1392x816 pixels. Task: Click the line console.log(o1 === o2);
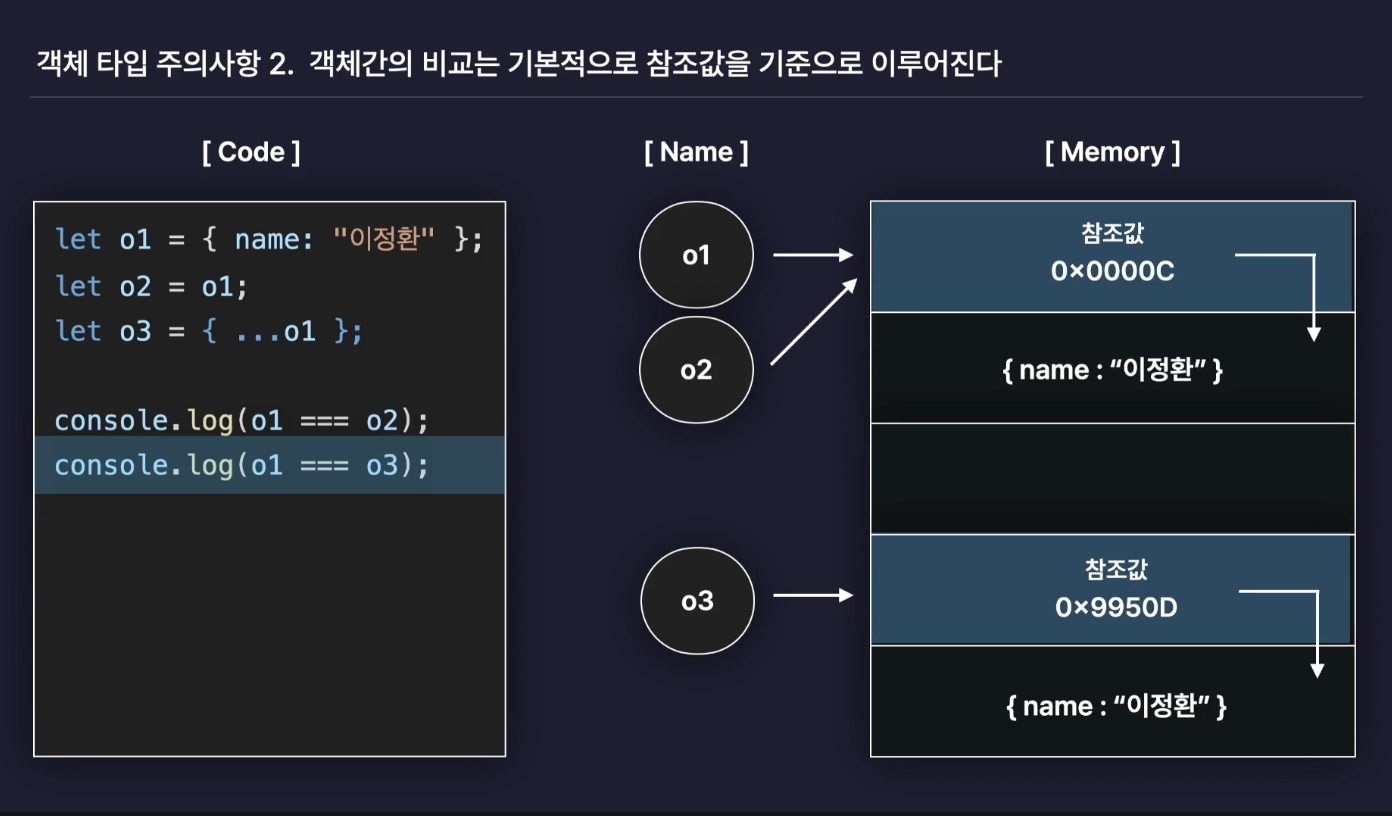coord(241,420)
